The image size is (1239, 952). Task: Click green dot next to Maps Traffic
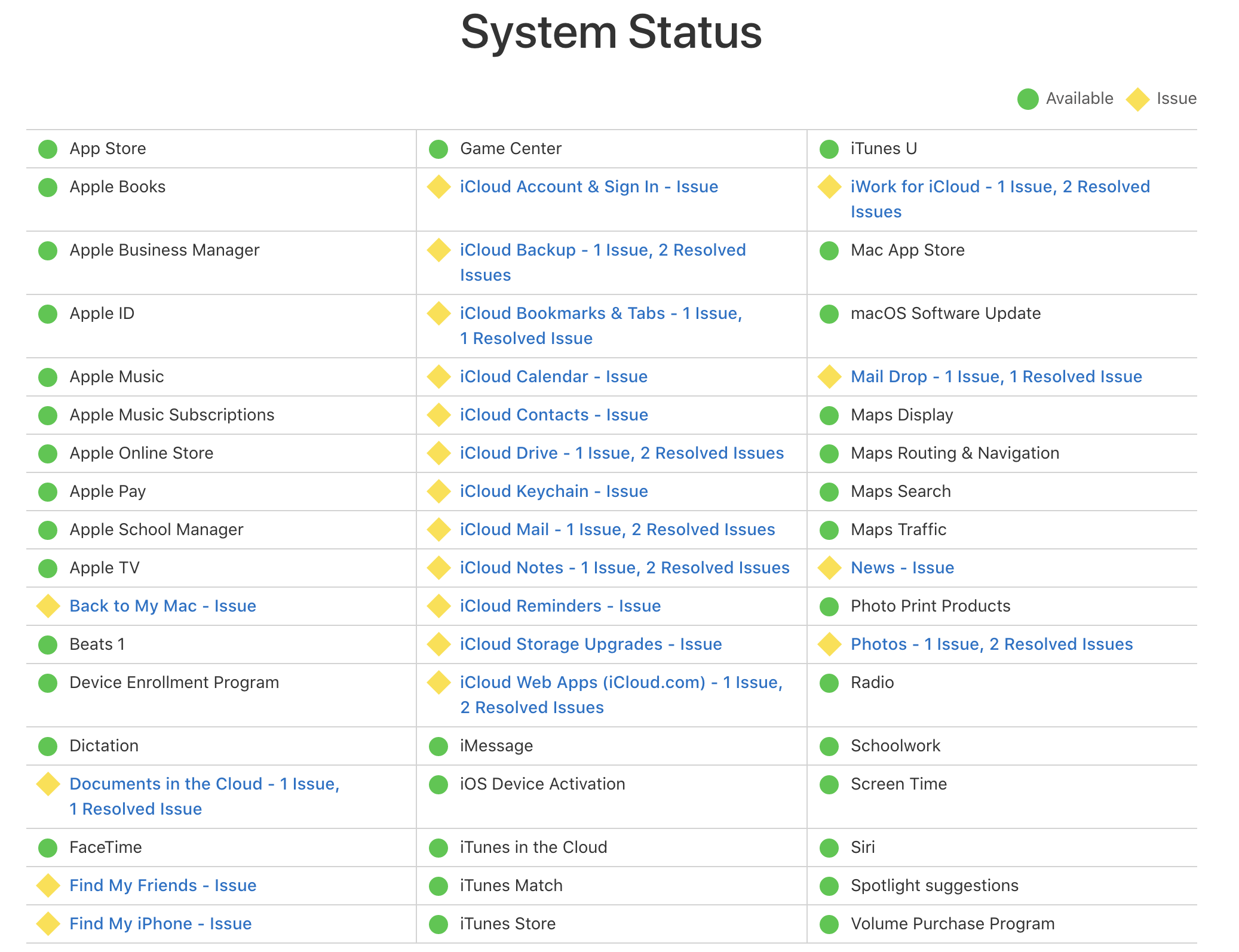[x=829, y=530]
